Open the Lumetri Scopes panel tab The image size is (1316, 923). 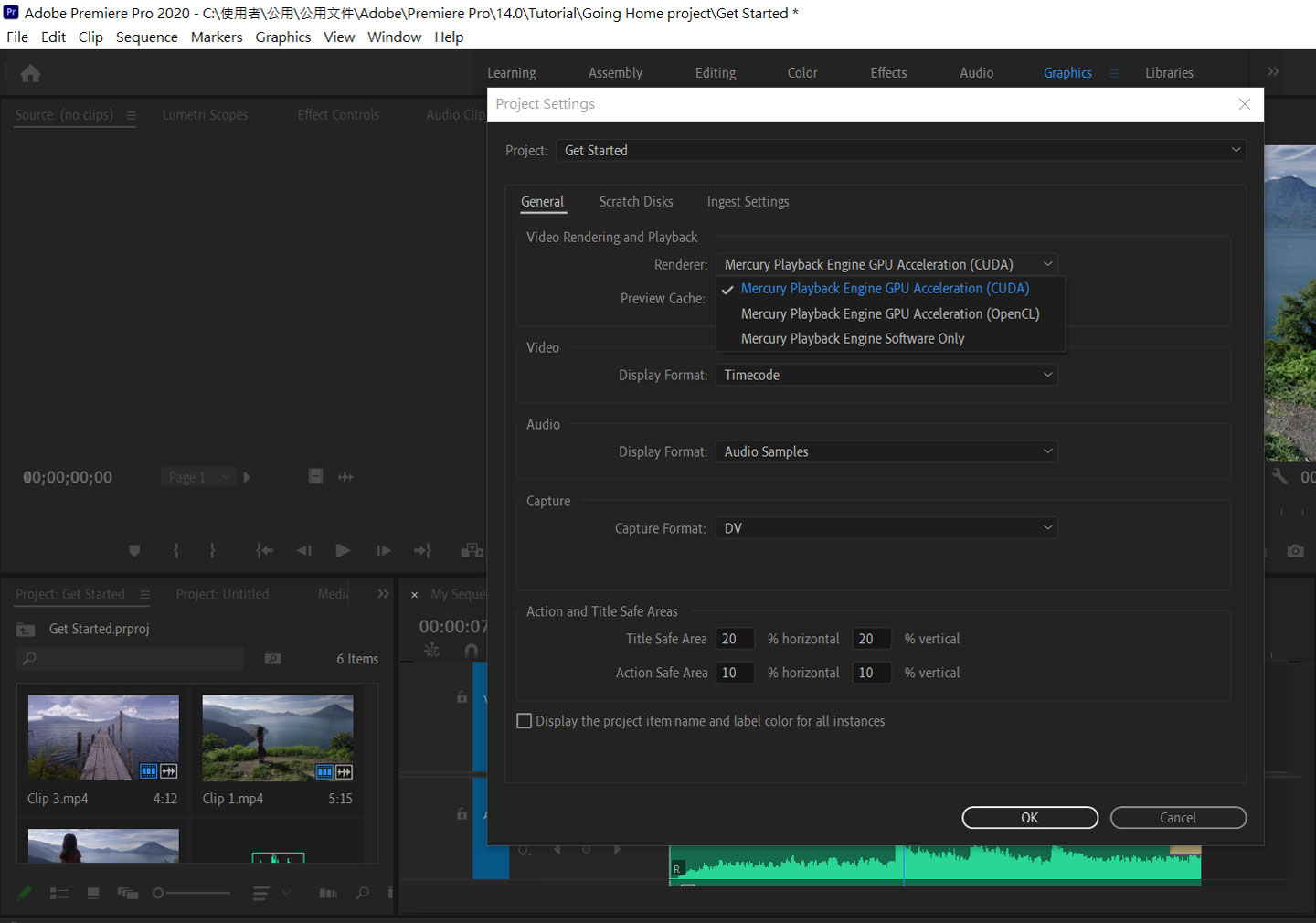[205, 115]
